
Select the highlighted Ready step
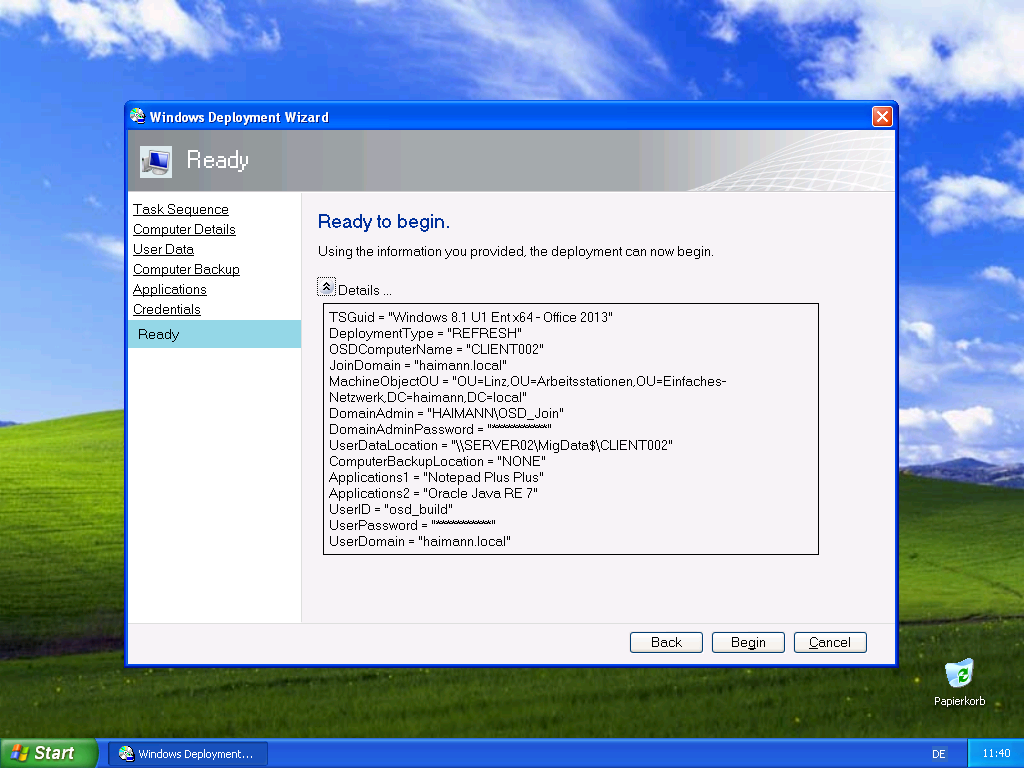click(214, 334)
